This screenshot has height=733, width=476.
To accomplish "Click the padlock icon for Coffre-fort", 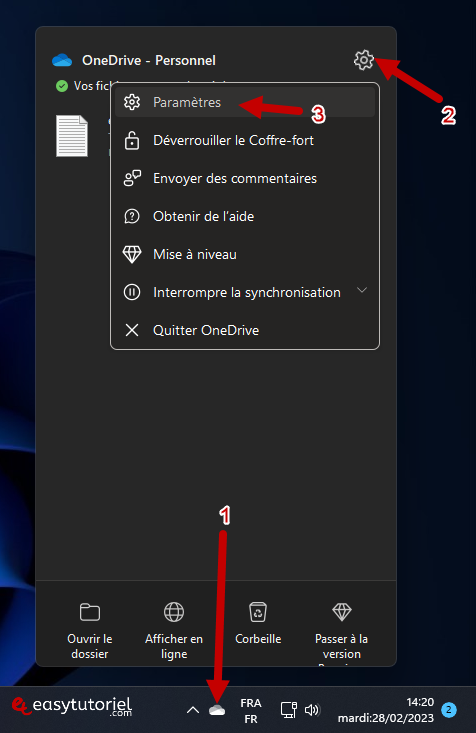I will tap(132, 140).
